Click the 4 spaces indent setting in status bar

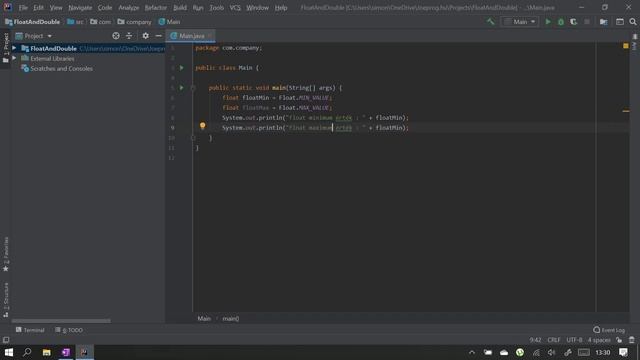599,340
